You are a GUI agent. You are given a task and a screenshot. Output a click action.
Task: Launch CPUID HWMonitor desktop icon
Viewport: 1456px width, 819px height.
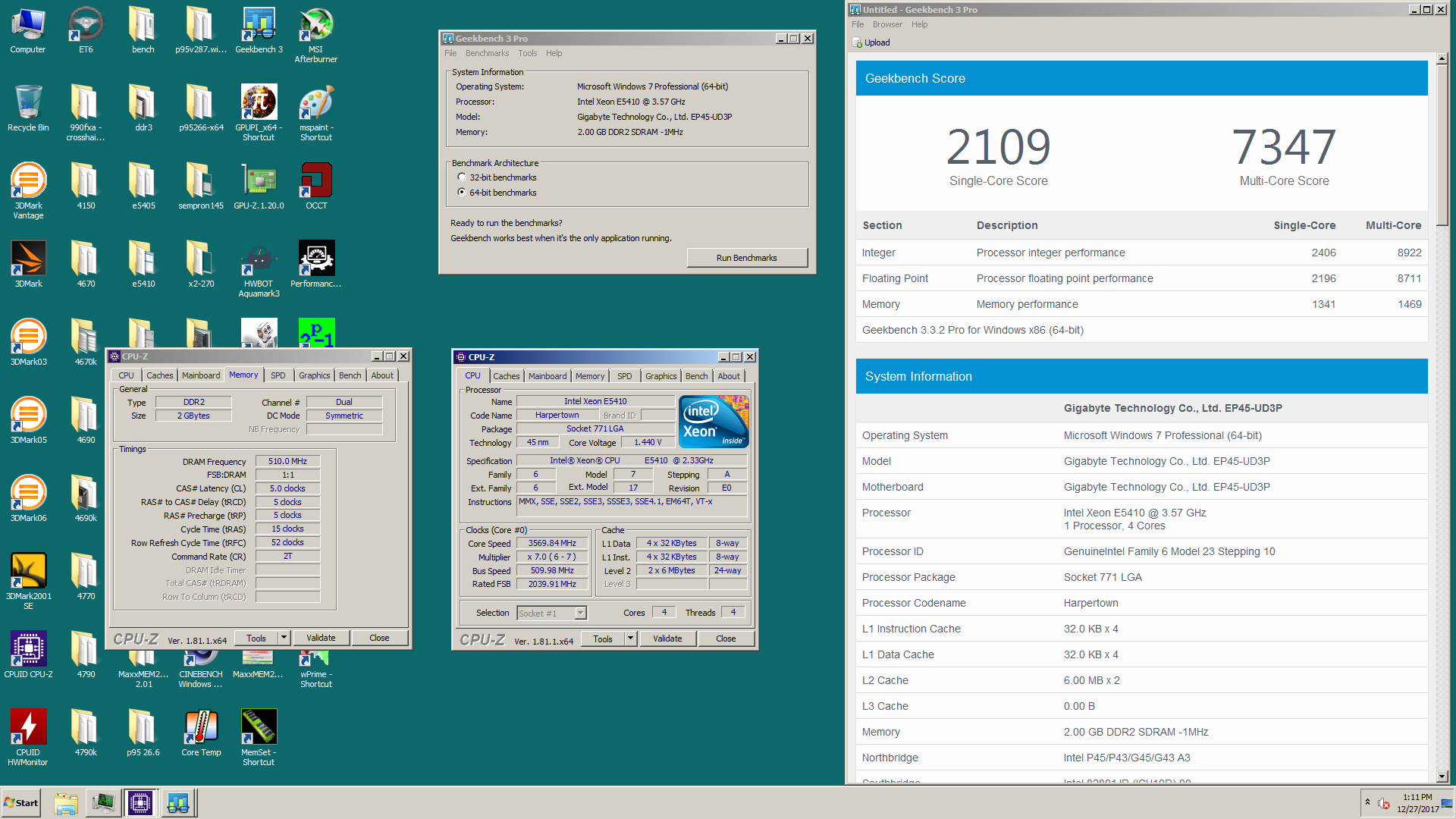click(x=28, y=738)
